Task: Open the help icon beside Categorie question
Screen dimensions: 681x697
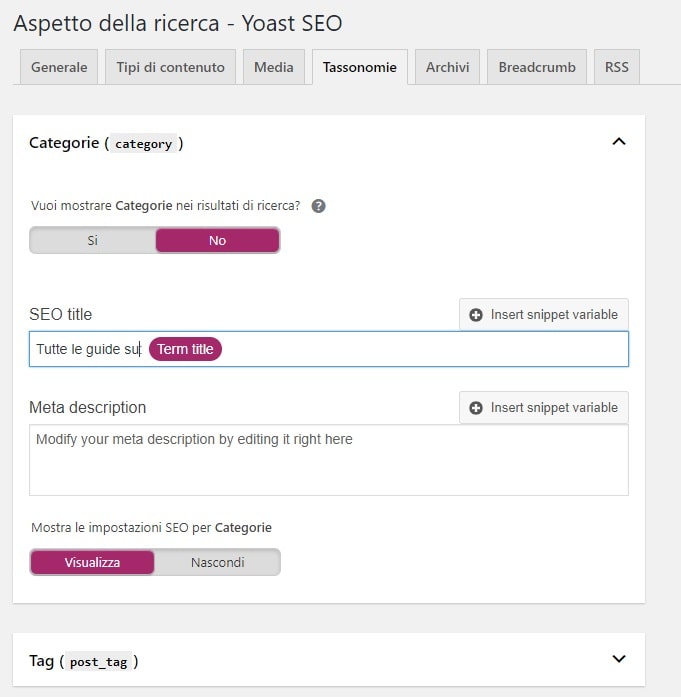Action: (x=318, y=206)
